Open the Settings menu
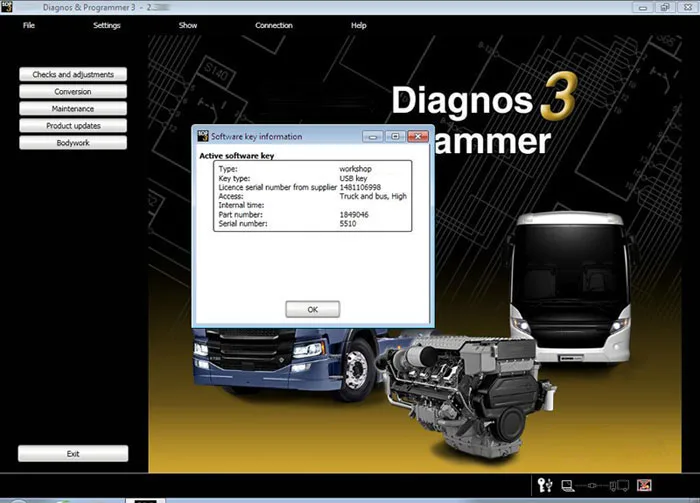700x503 pixels. click(107, 25)
